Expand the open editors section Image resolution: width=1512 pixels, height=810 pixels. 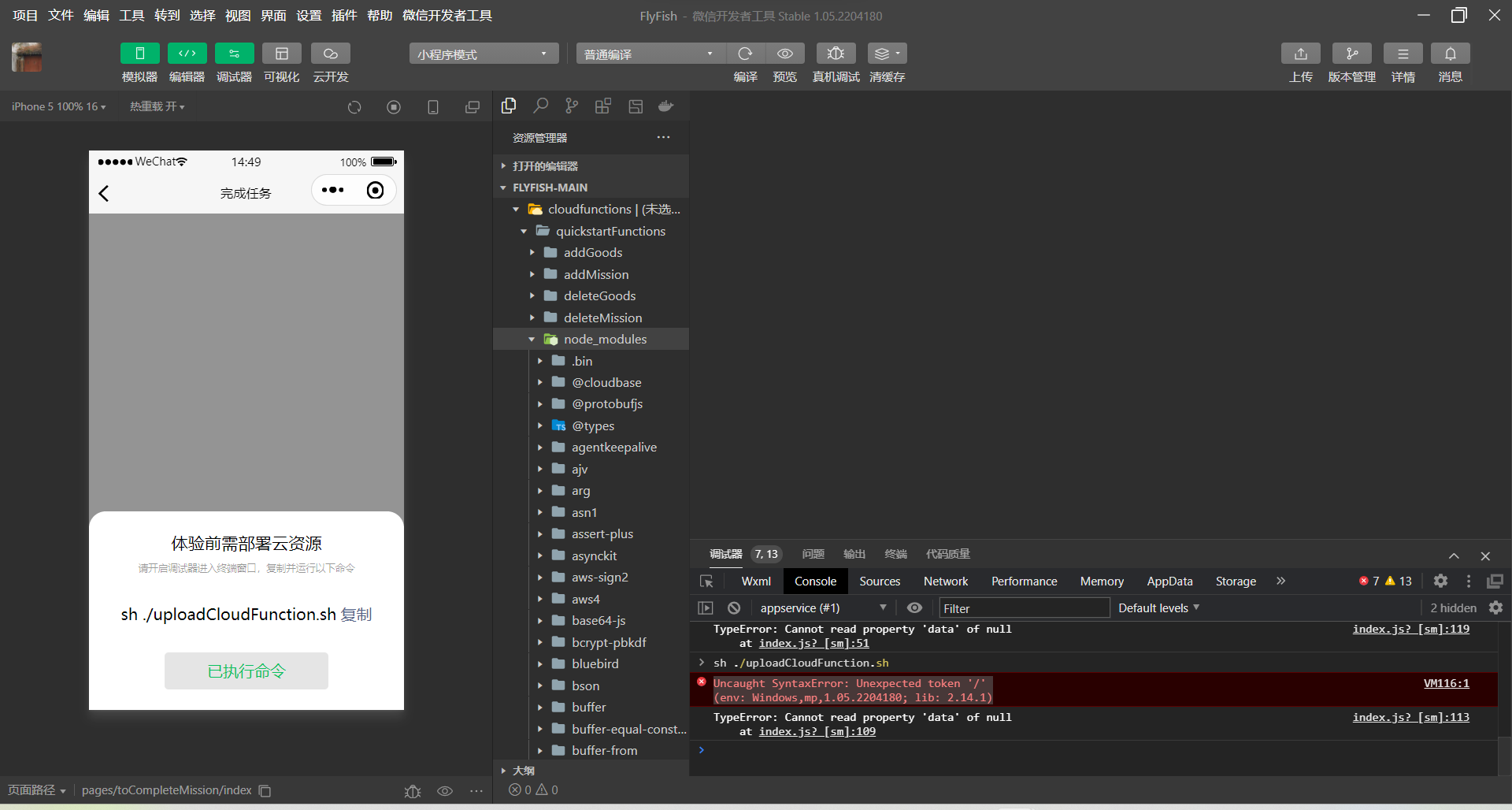point(591,166)
